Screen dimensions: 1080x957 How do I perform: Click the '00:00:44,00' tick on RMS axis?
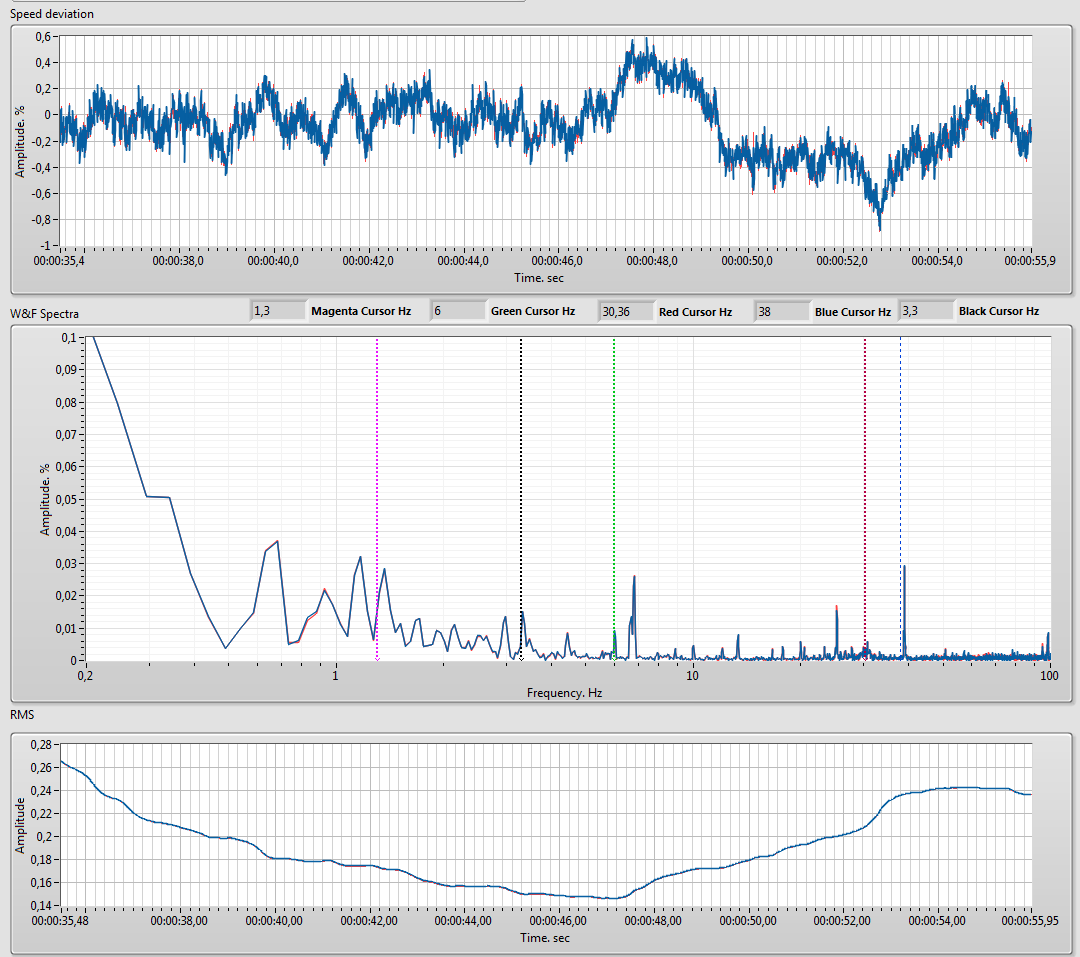click(x=464, y=920)
